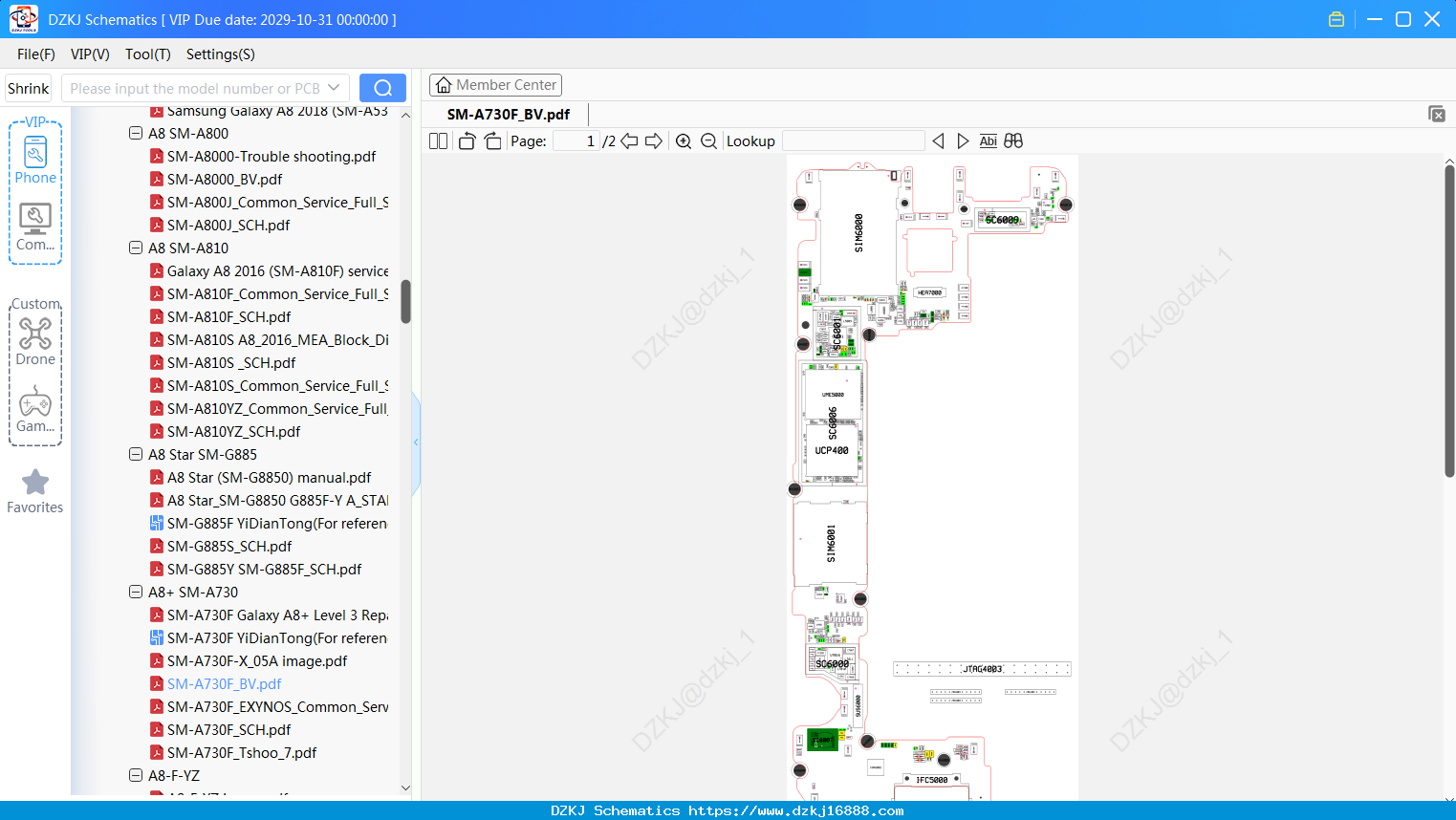Rotate the page with rotate icon

pyautogui.click(x=467, y=141)
